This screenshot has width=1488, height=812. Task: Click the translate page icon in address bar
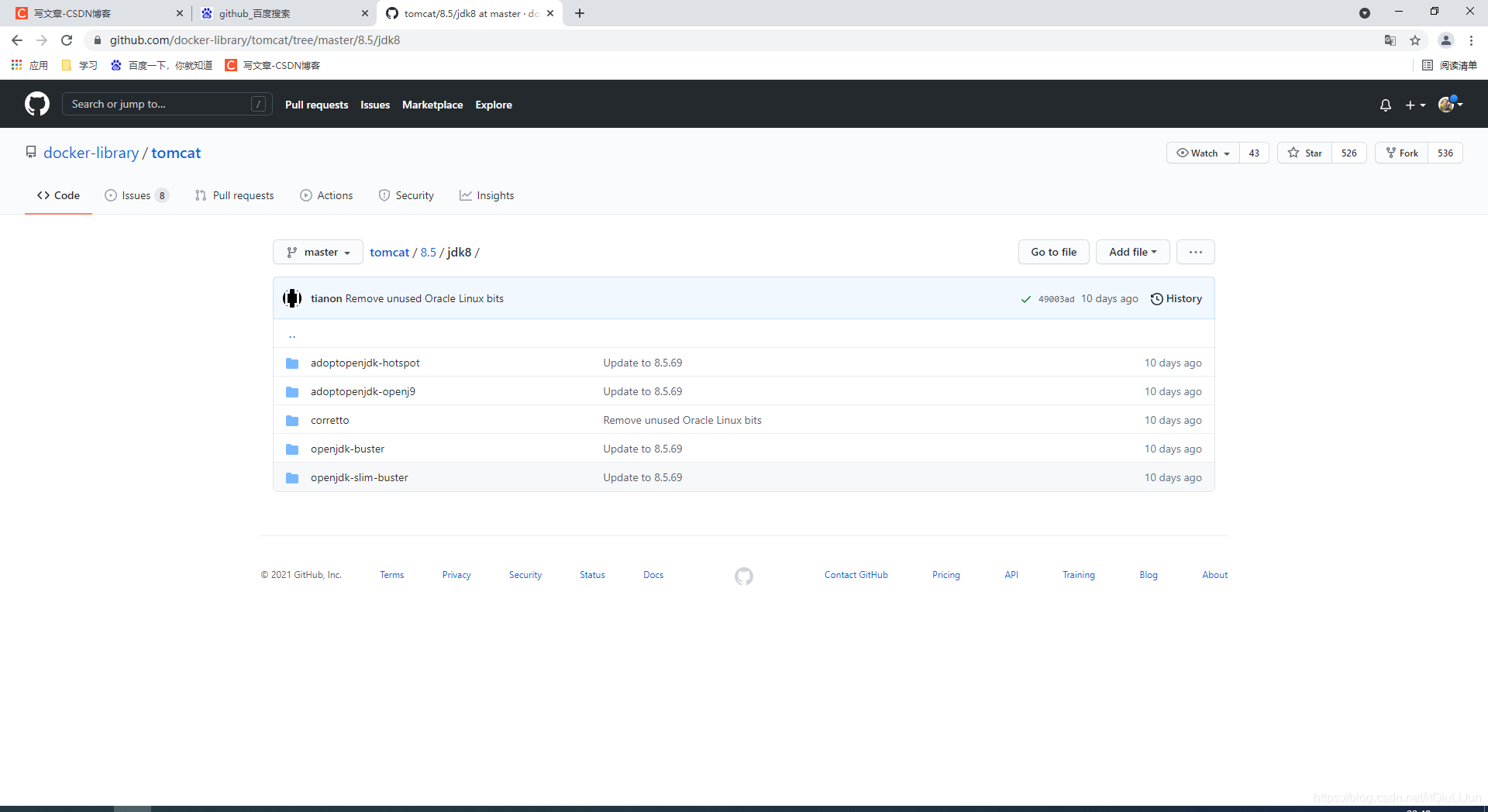point(1390,40)
